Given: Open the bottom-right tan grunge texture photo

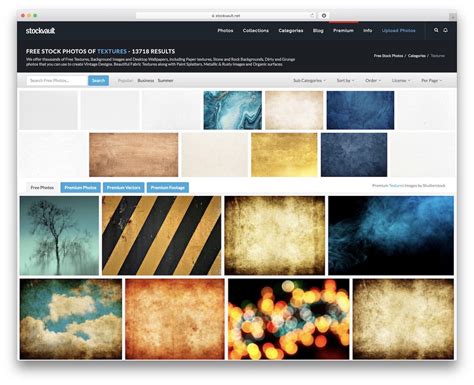Looking at the screenshot, I should (x=403, y=319).
